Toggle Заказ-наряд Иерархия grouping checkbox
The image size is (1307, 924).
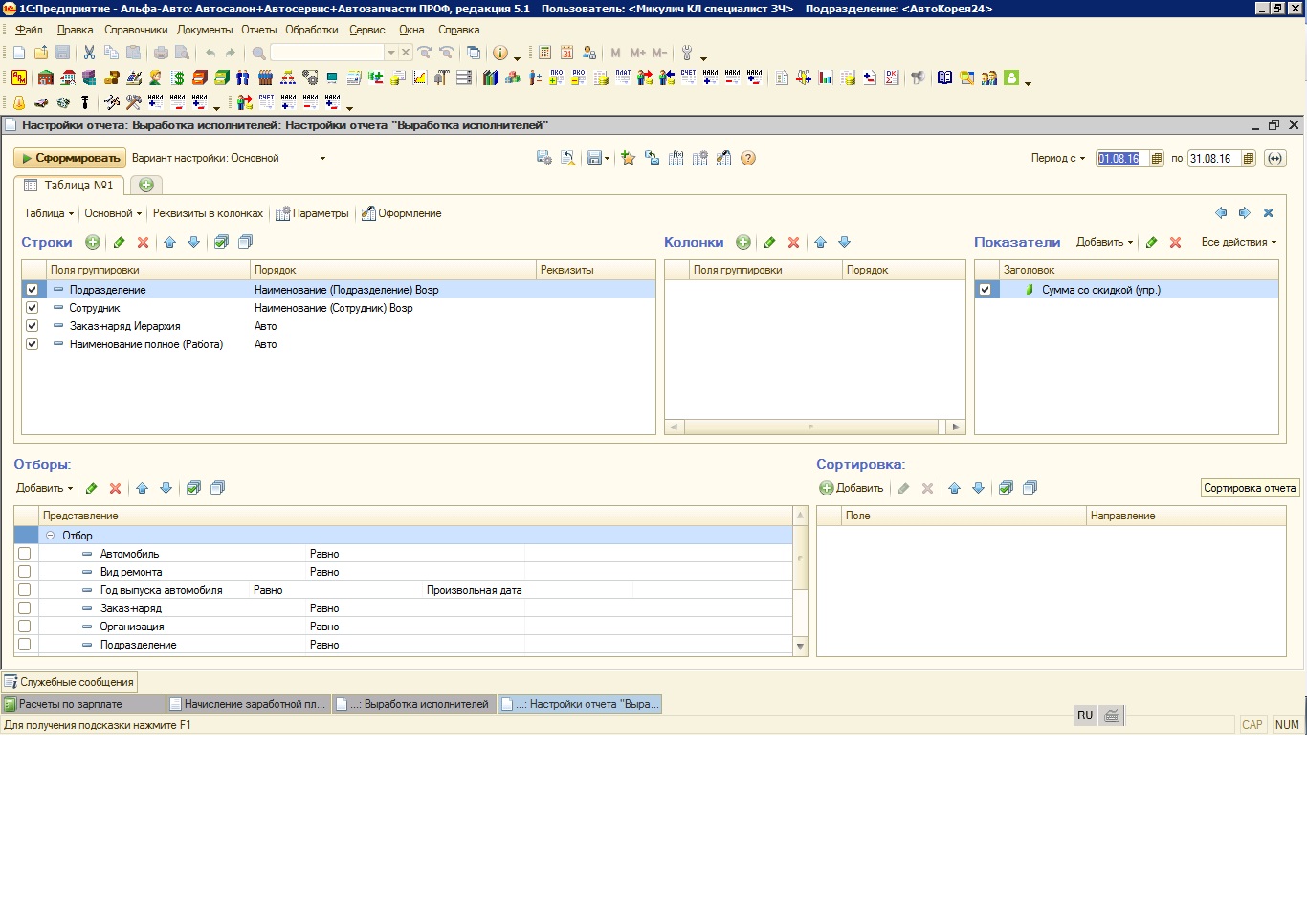[x=32, y=326]
